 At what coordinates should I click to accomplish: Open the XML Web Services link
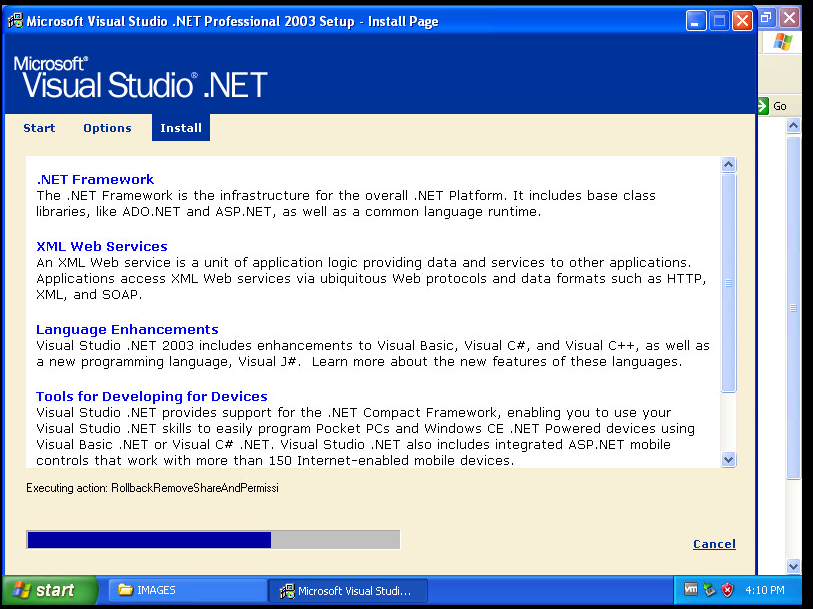[x=102, y=246]
